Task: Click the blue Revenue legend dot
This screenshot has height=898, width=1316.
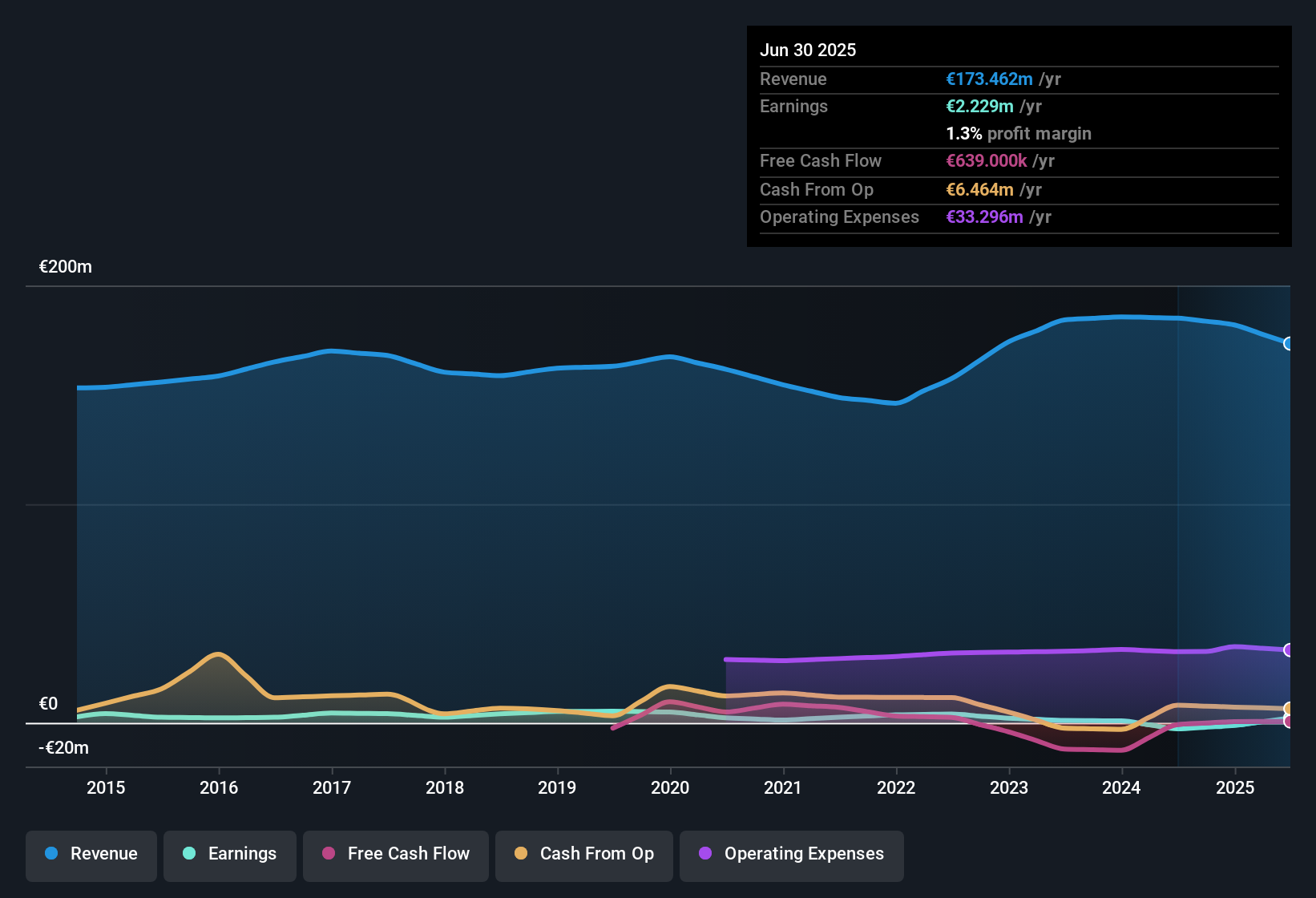Action: coord(51,854)
